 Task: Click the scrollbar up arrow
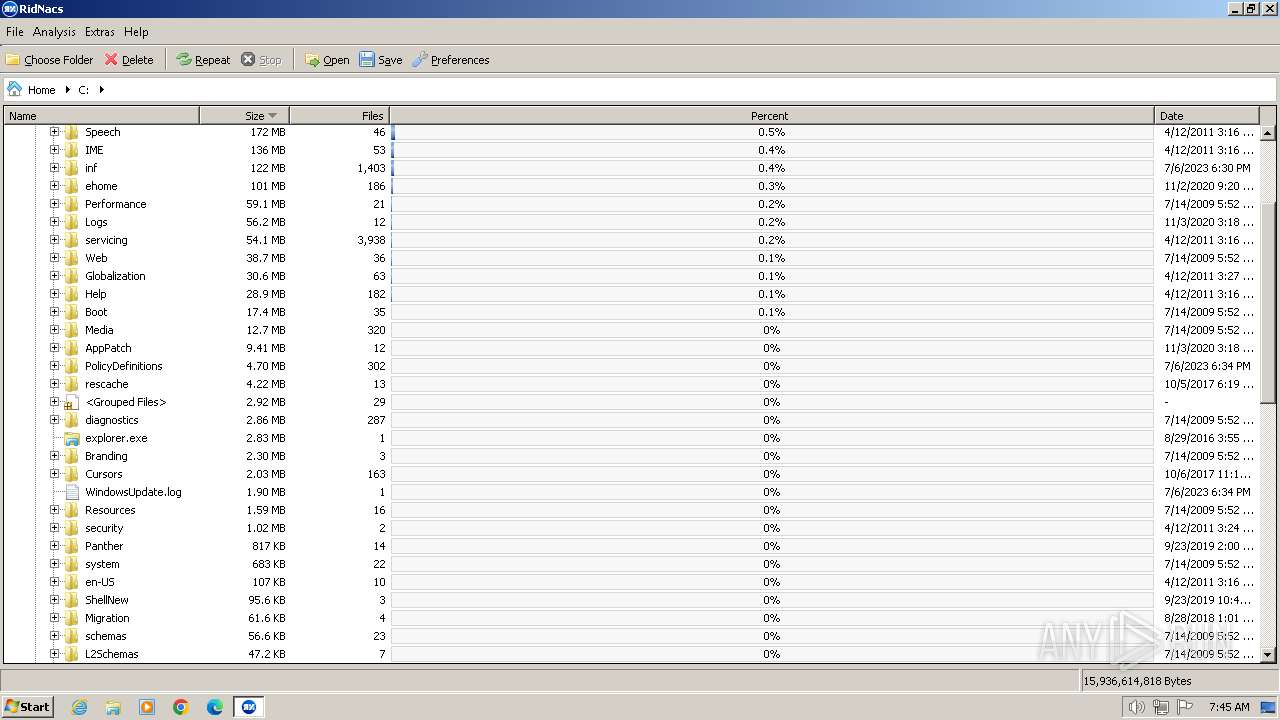(x=1268, y=133)
